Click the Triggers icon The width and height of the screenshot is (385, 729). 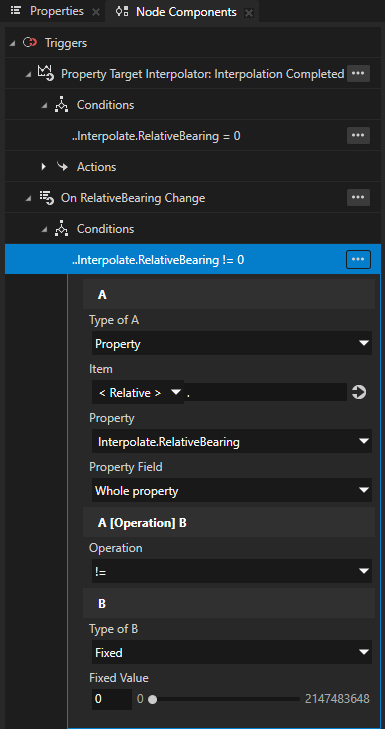30,43
